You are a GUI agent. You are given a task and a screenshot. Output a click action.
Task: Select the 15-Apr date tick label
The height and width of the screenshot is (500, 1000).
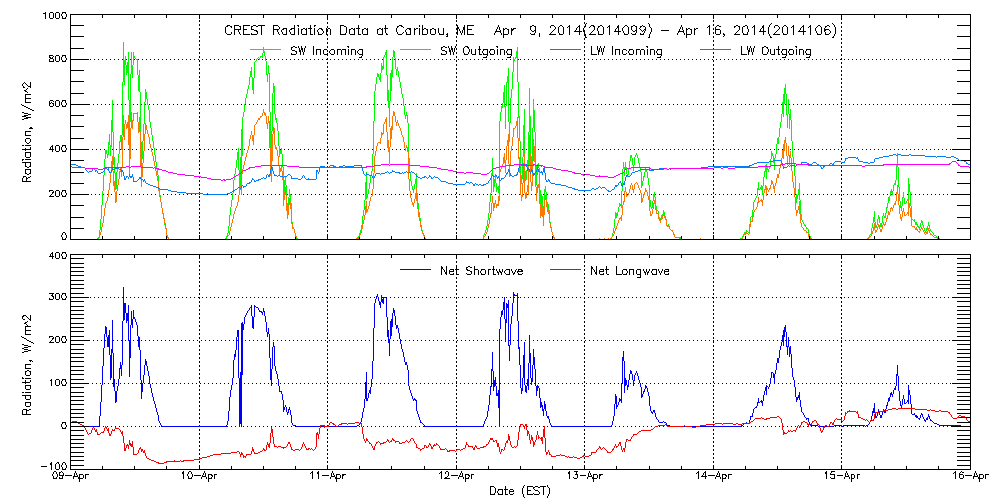(842, 478)
